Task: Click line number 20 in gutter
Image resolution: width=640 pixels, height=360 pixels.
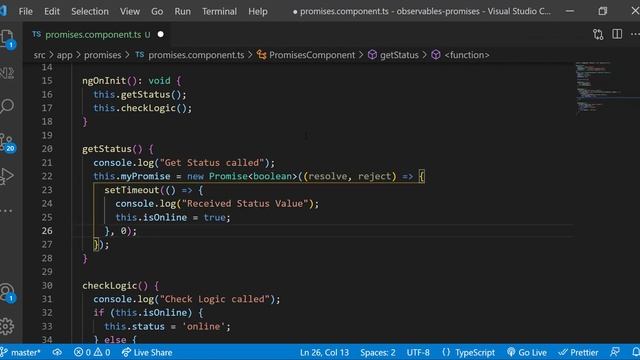Action: tap(47, 149)
